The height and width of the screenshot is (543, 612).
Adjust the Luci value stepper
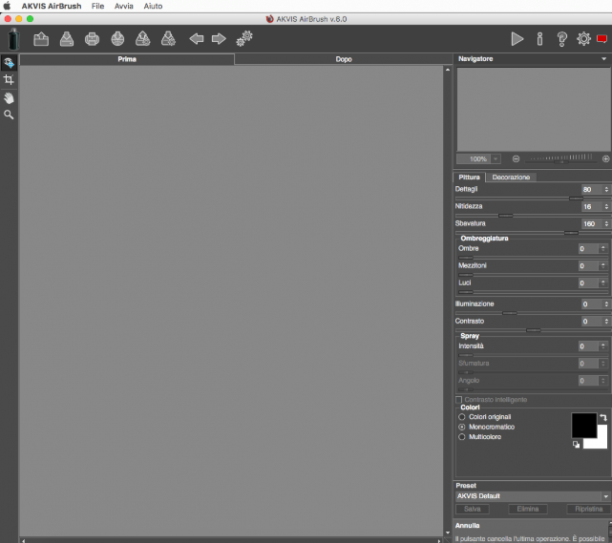[x=603, y=283]
